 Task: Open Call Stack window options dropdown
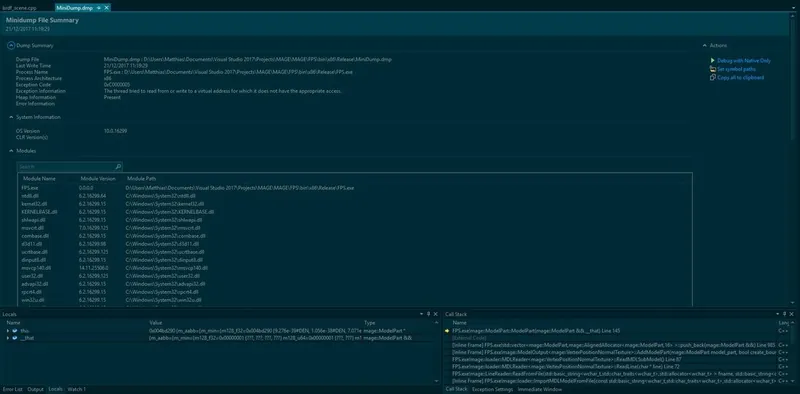[778, 314]
